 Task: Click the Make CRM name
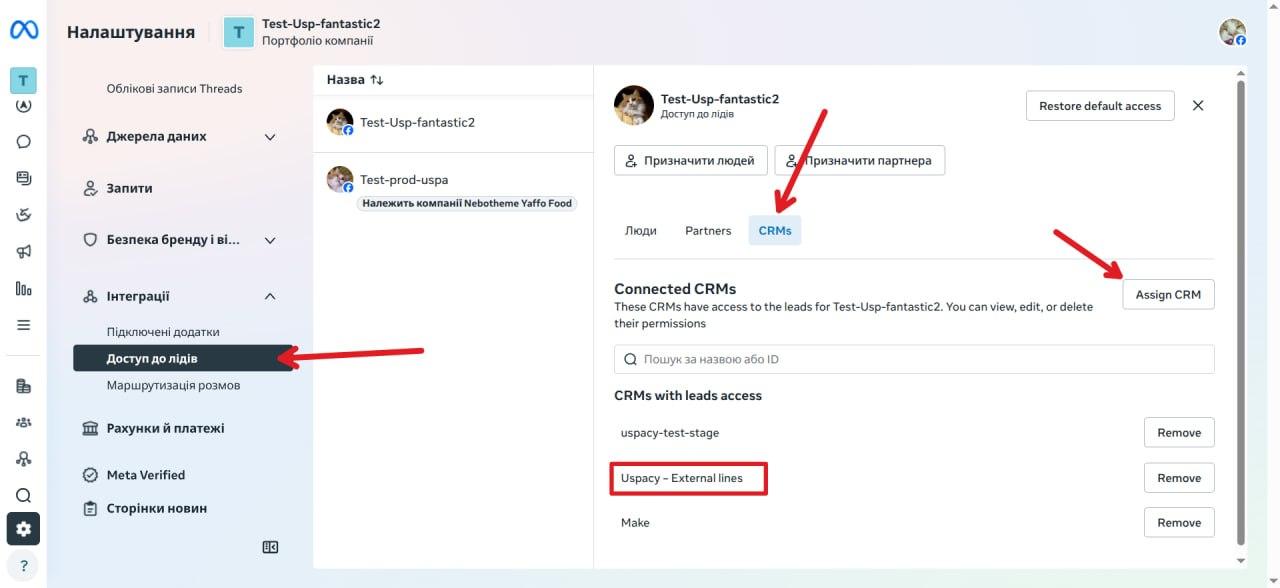635,523
